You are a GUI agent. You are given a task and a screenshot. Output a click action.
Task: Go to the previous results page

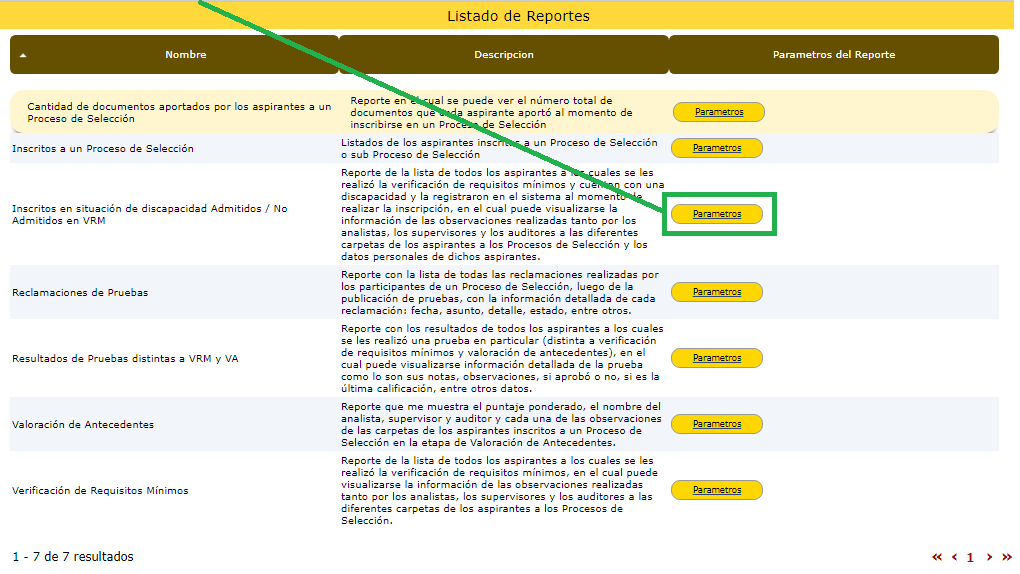pos(954,557)
